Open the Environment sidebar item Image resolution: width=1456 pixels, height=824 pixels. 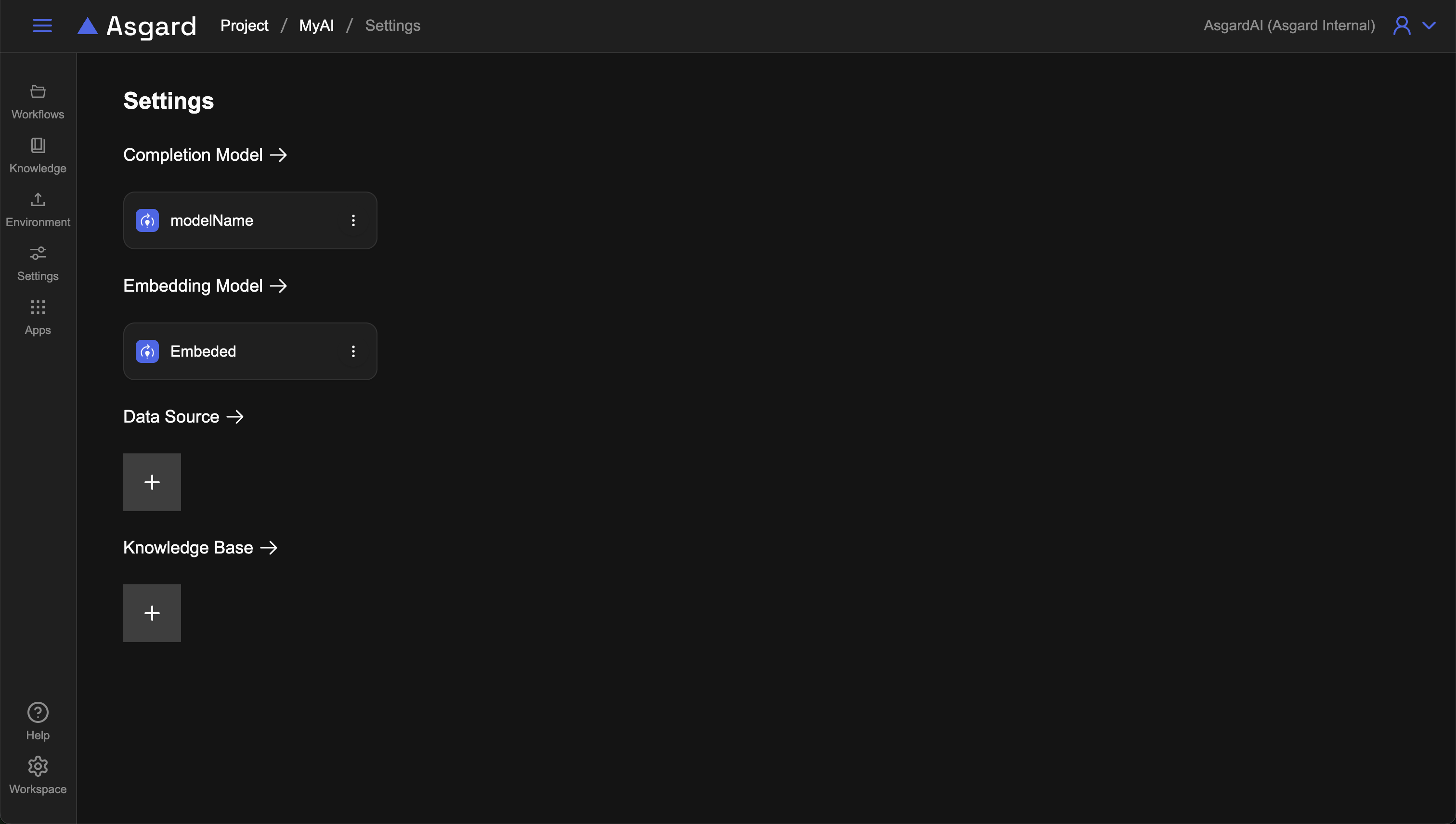point(38,209)
